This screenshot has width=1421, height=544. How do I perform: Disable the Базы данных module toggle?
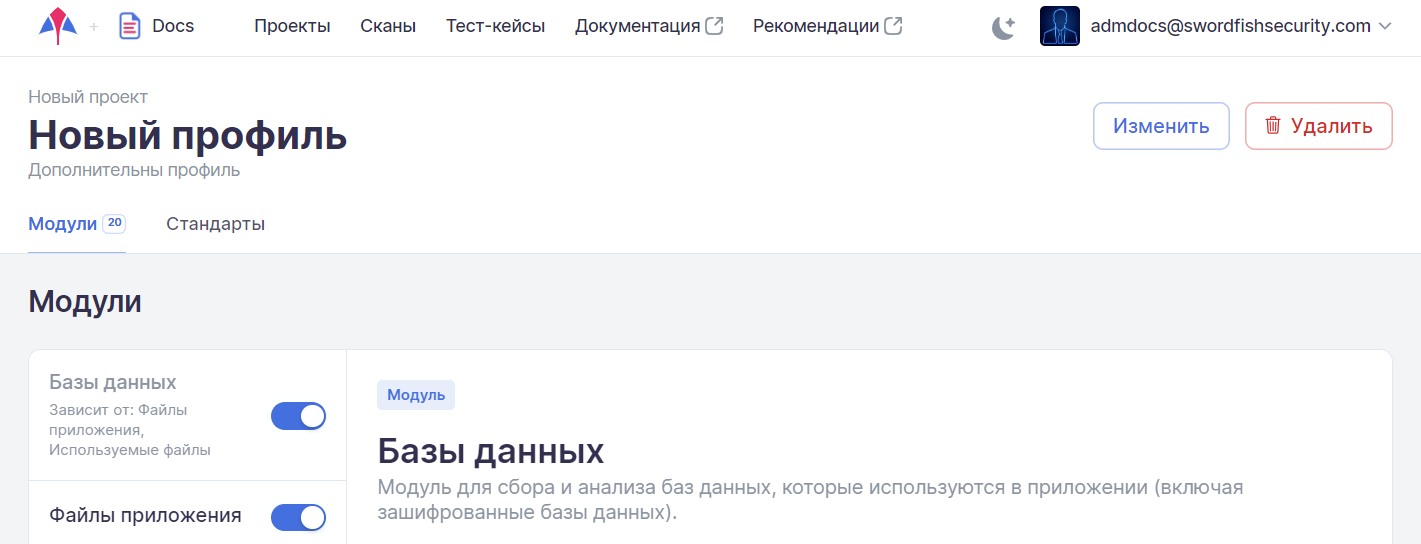tap(298, 416)
